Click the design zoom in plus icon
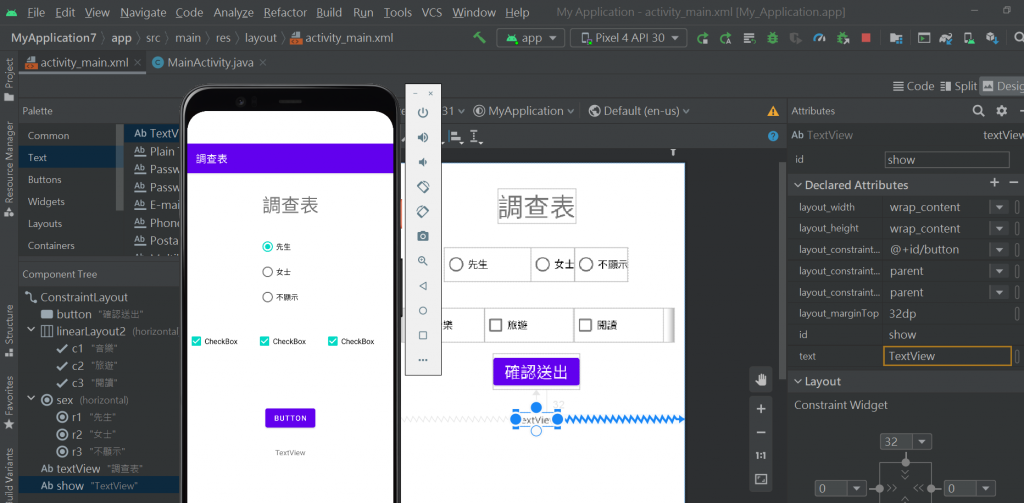This screenshot has width=1024, height=503. 761,409
